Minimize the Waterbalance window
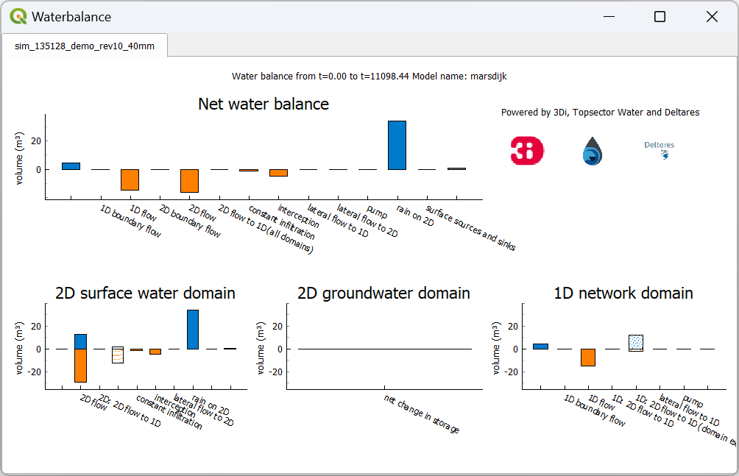 pyautogui.click(x=609, y=16)
